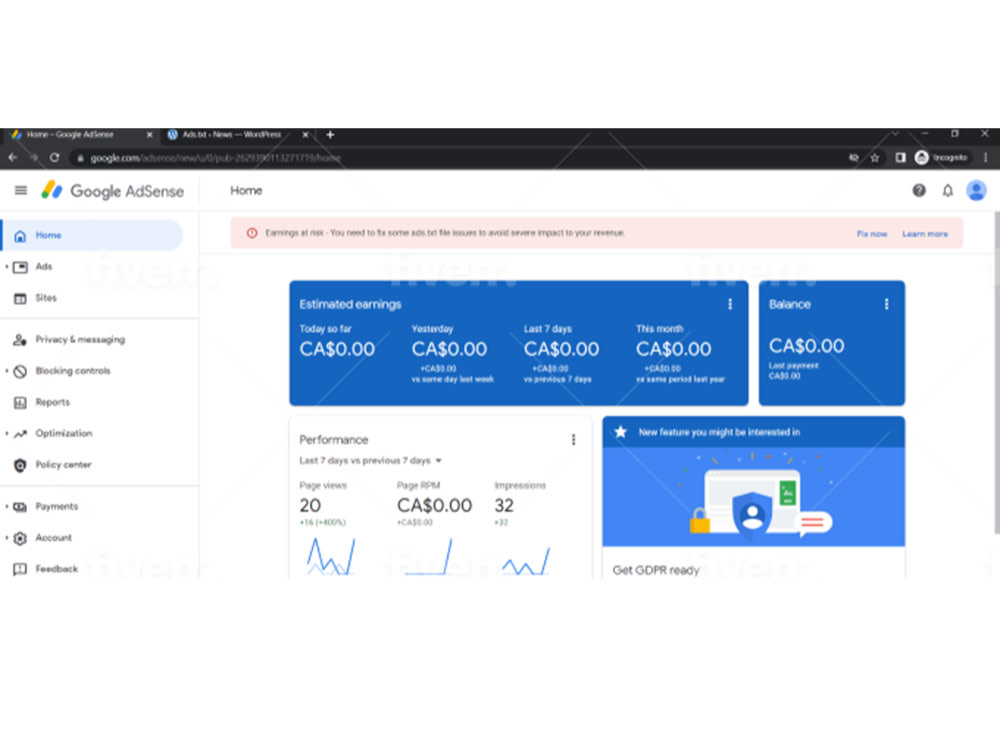
Task: Switch to Ads.txt WordPress tab
Action: 232,135
